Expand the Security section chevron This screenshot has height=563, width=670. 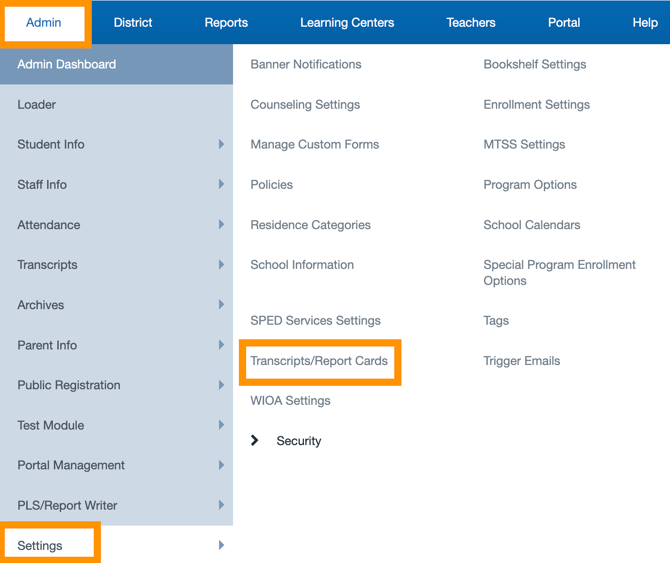pos(255,441)
